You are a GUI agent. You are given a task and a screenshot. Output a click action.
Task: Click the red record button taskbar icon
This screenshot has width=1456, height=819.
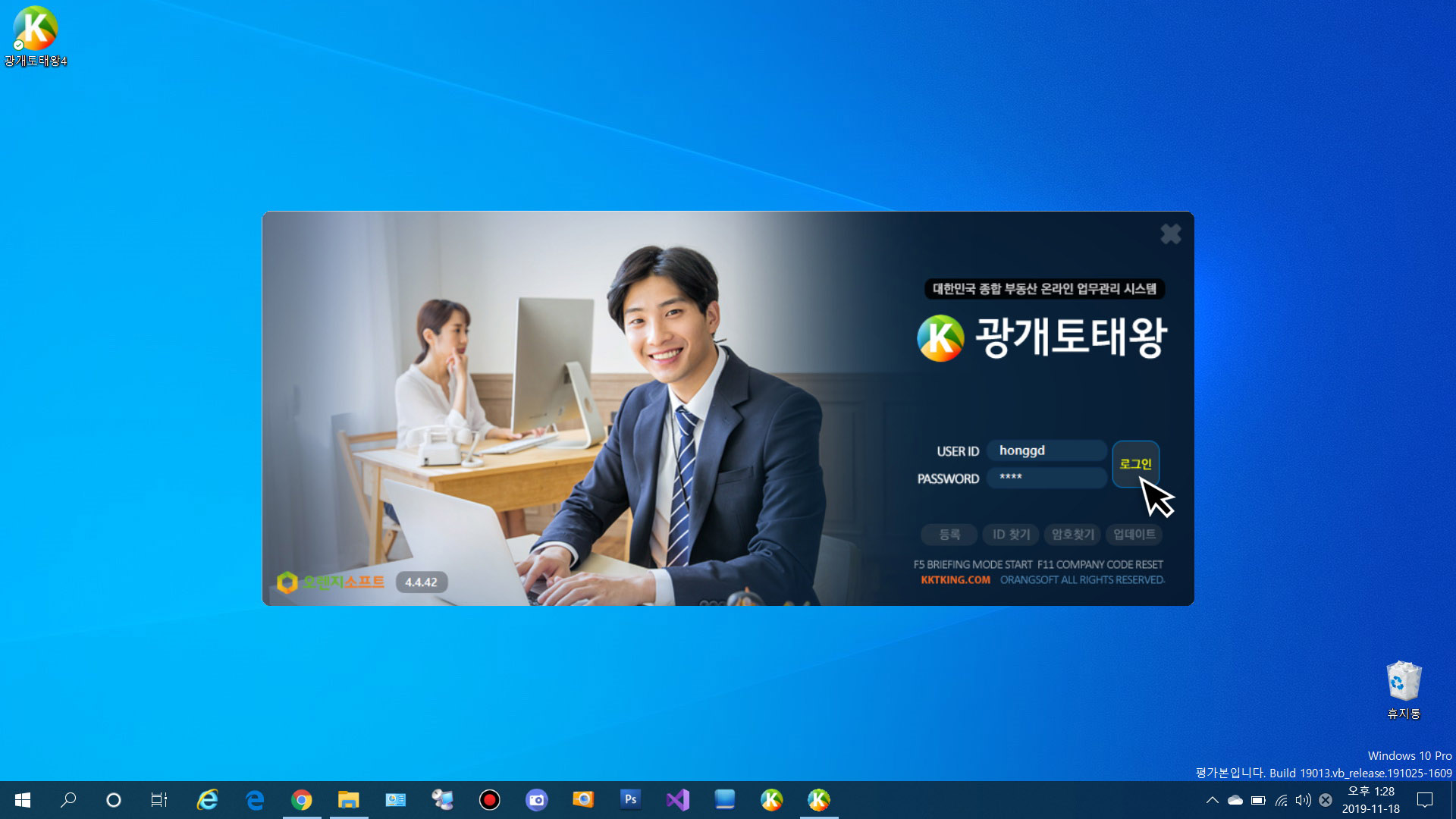tap(489, 800)
